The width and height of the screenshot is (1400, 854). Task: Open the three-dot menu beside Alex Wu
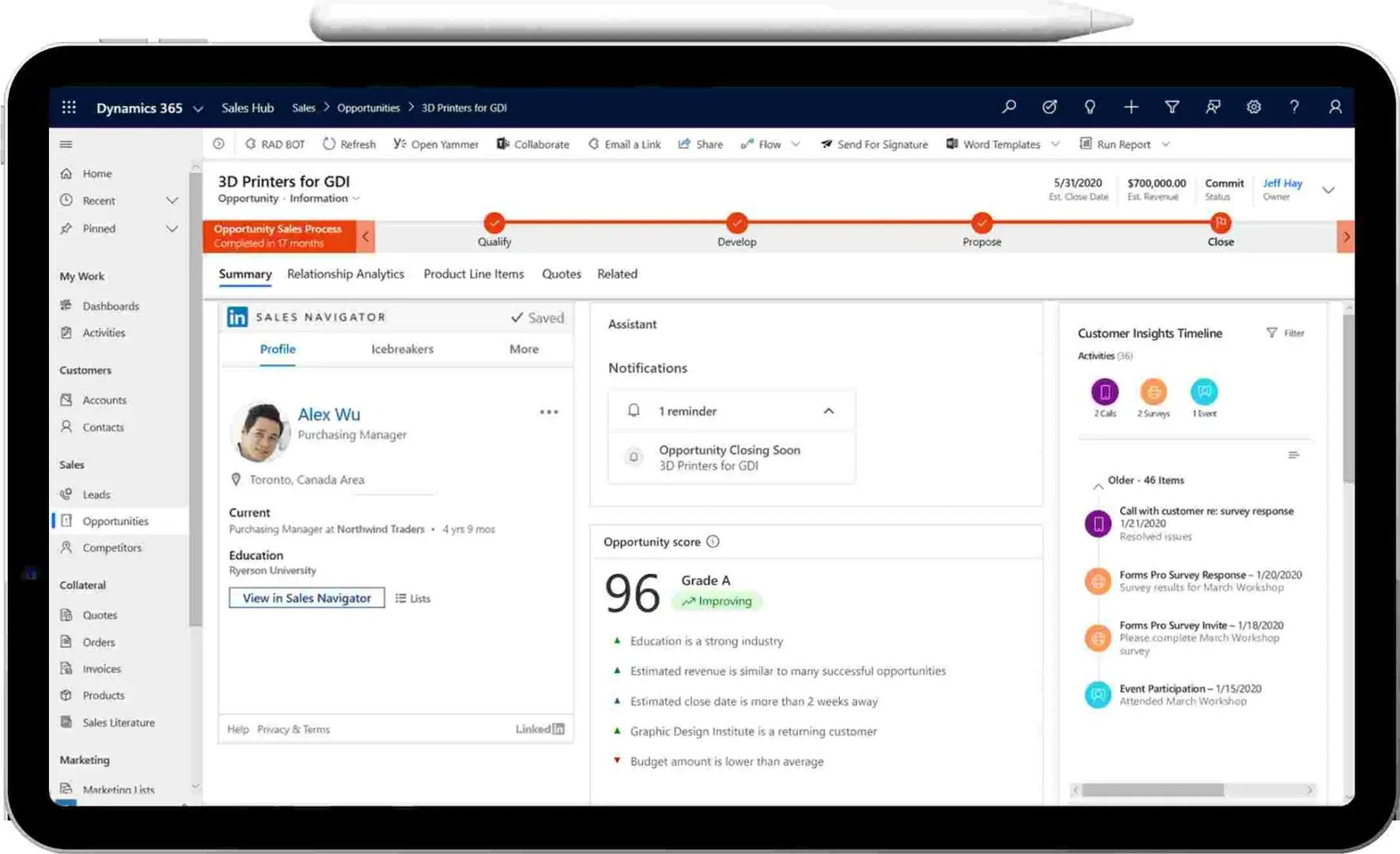549,412
